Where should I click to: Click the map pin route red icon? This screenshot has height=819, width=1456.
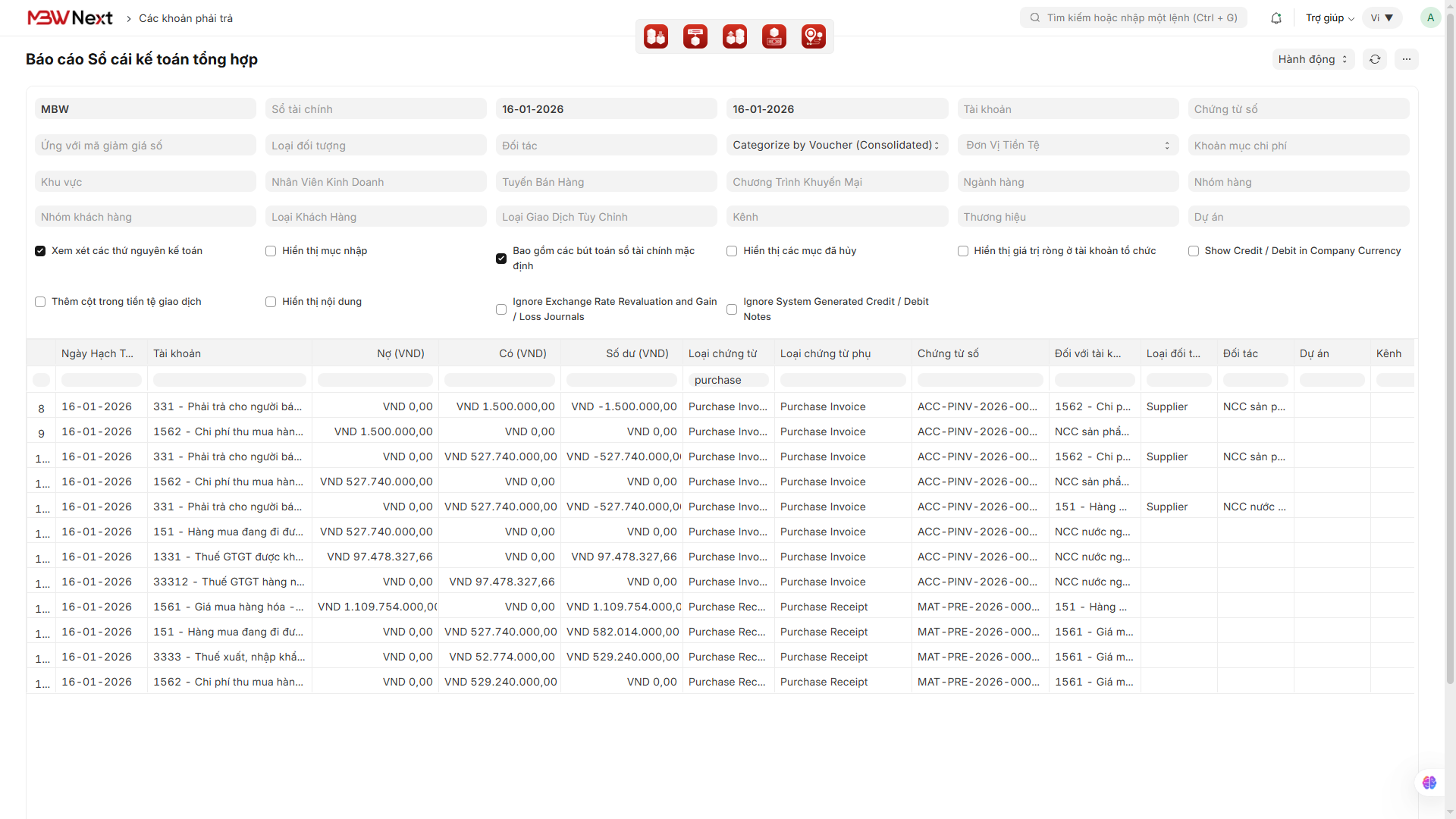pyautogui.click(x=814, y=36)
